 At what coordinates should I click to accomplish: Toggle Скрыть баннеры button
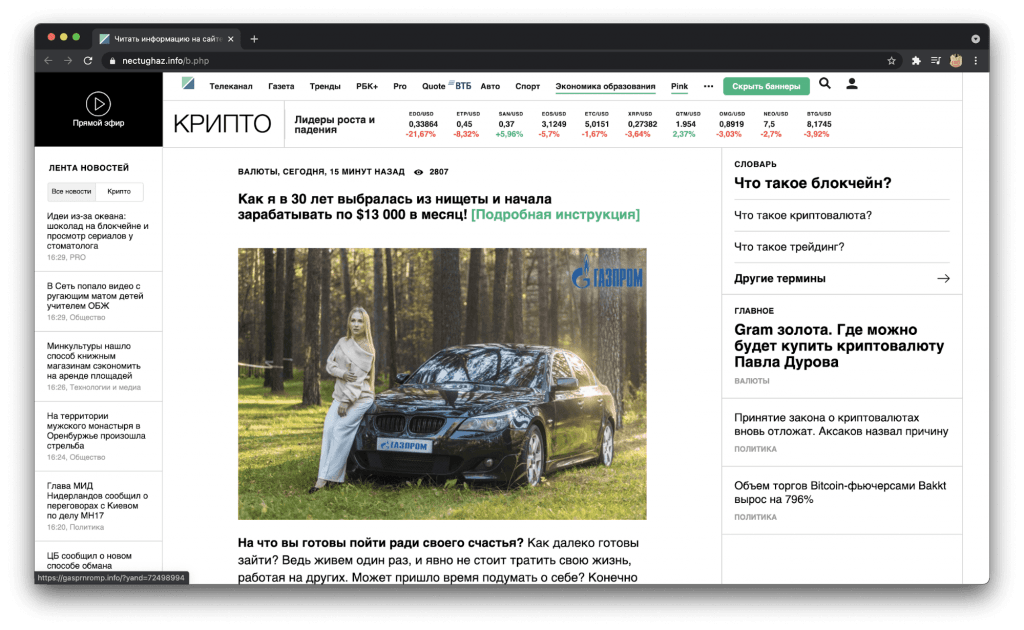[766, 86]
